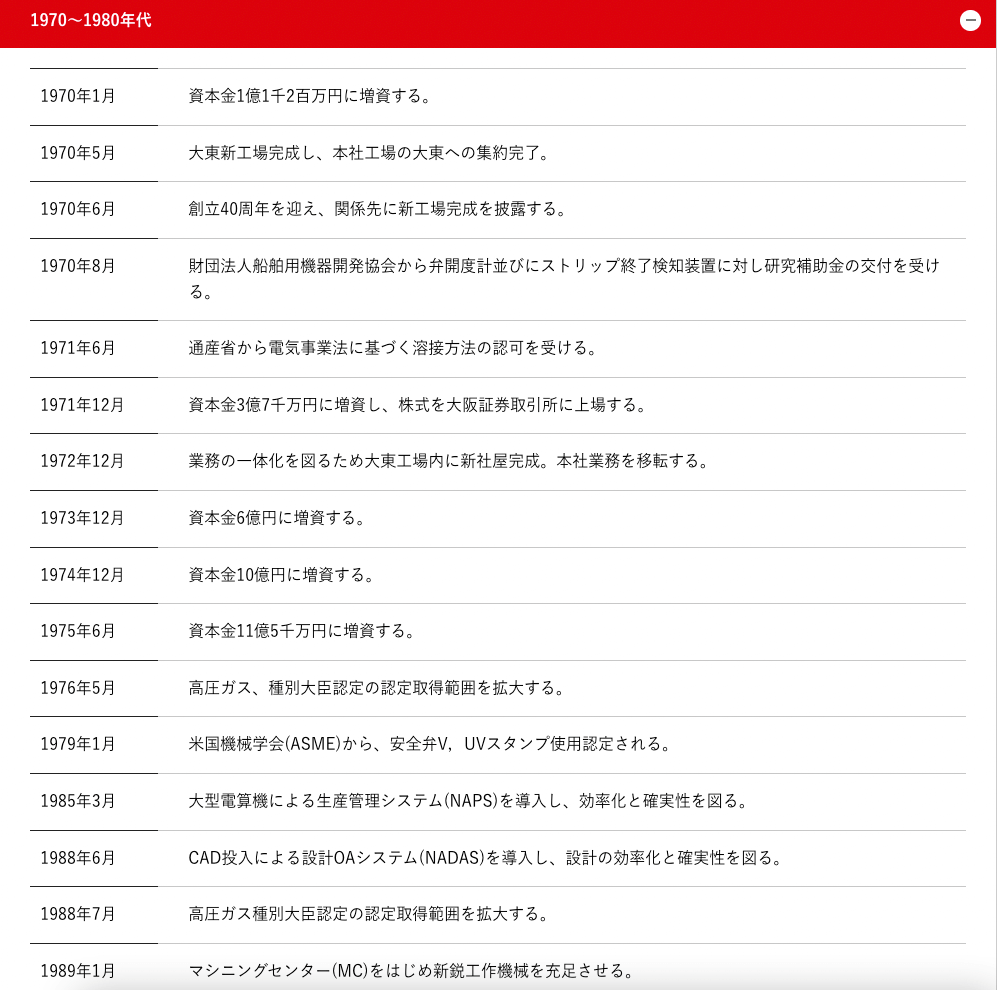Select the 1989年1月 date cell
997x990 pixels.
tap(78, 970)
